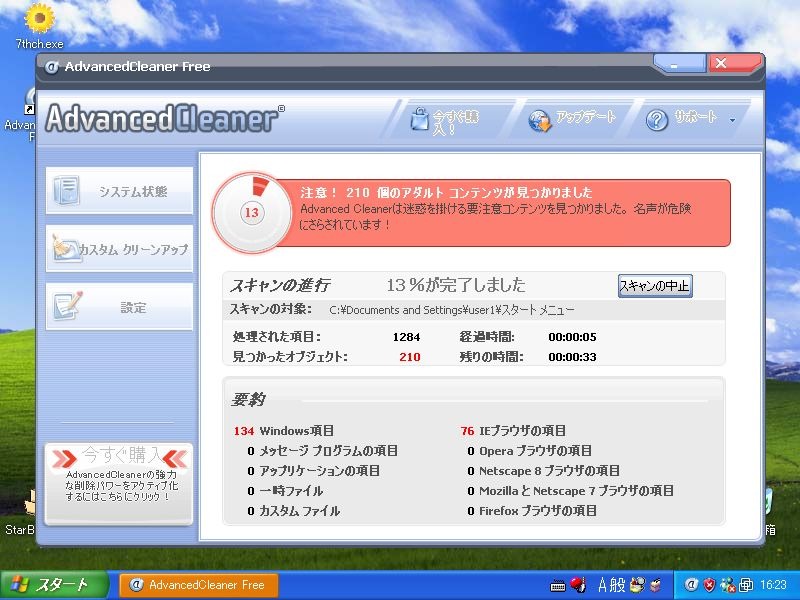This screenshot has height=600, width=800.
Task: Click the globe update icon
Action: (x=540, y=121)
